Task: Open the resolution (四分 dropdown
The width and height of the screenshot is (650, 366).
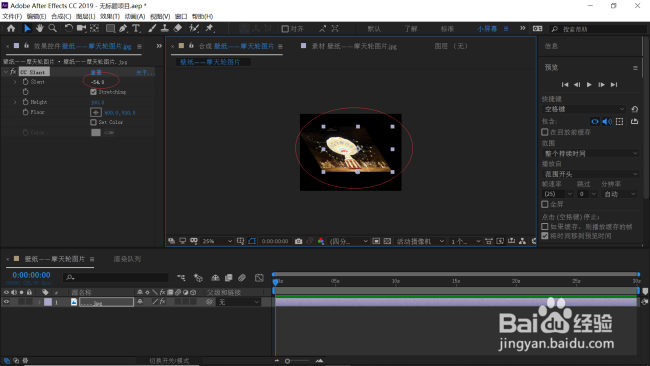Action: click(349, 241)
